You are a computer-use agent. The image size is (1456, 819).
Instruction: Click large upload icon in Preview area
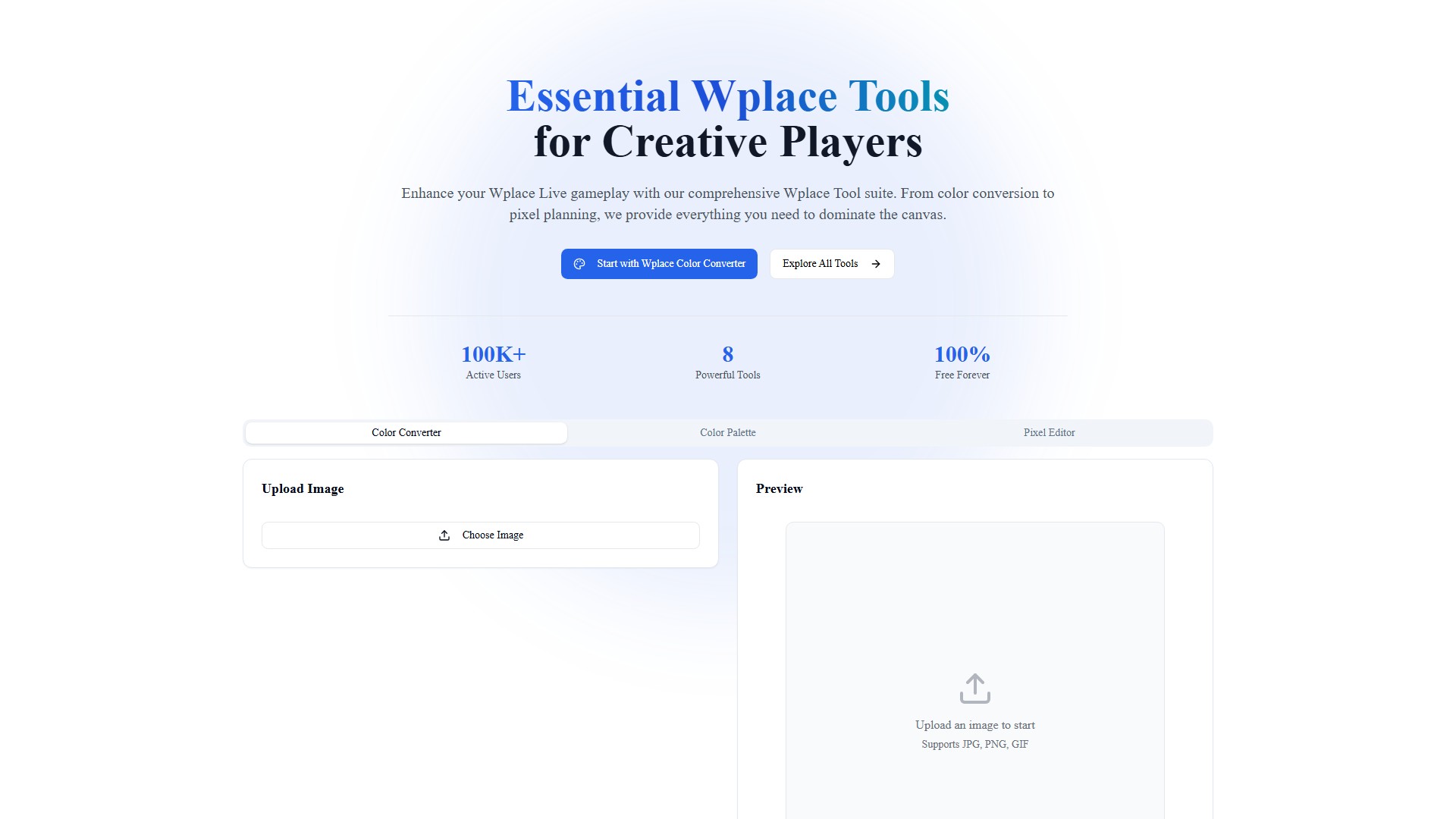tap(974, 689)
